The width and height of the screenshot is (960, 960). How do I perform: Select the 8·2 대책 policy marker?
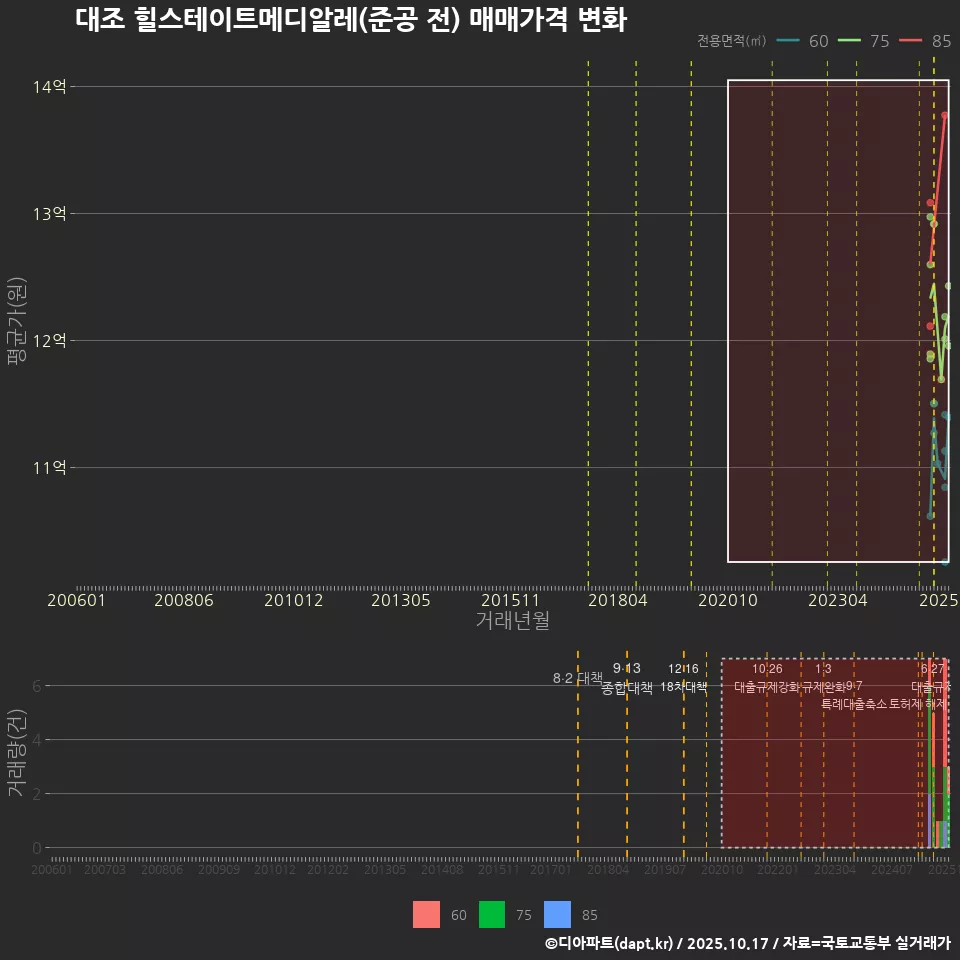click(577, 678)
